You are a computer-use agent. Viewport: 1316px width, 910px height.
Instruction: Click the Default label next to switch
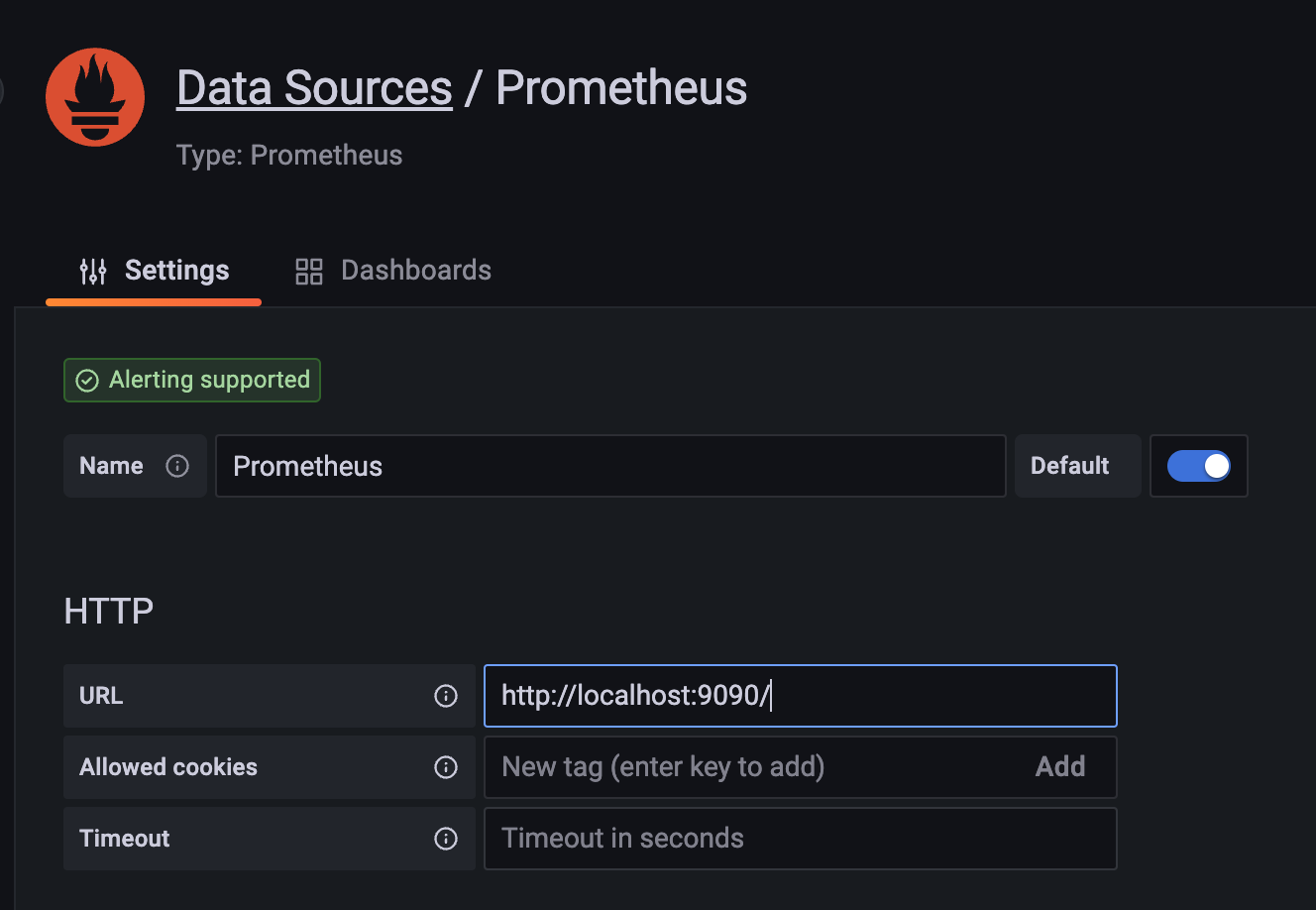[x=1070, y=466]
